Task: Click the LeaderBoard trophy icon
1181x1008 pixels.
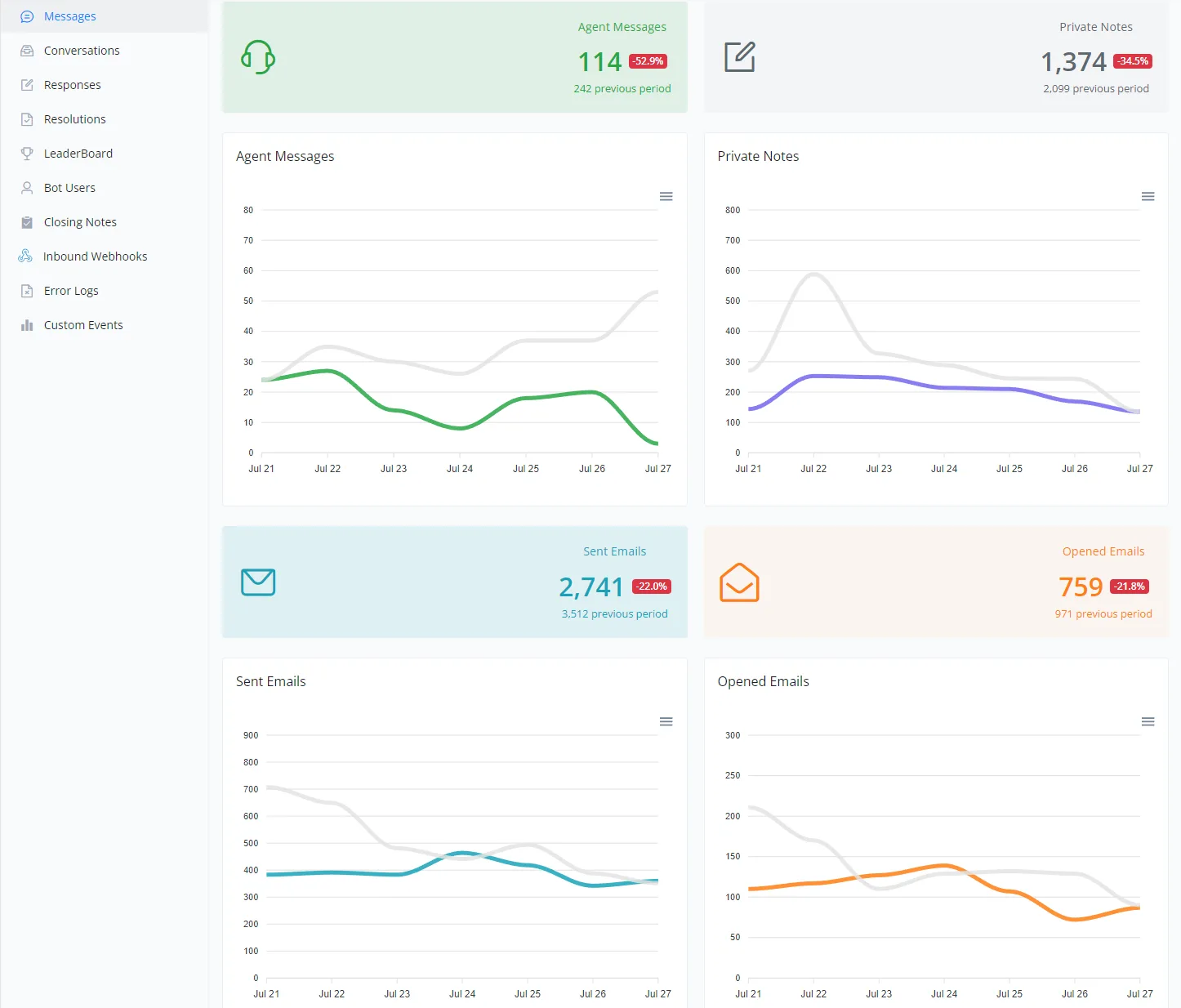Action: click(27, 154)
